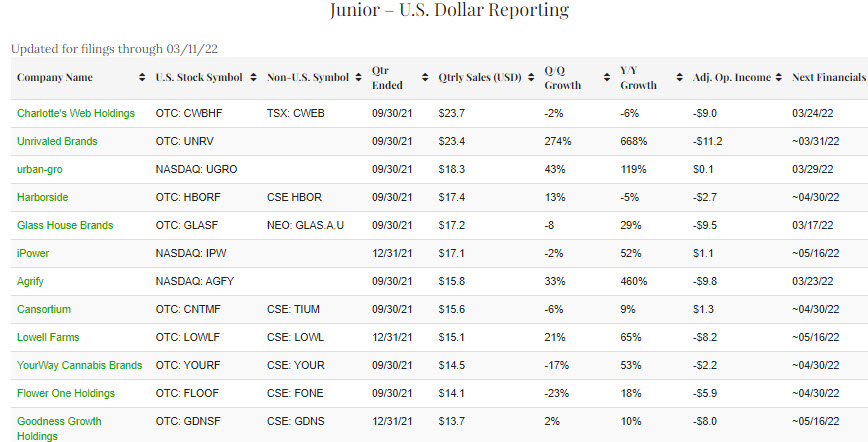Open the iPower company link
The height and width of the screenshot is (442, 868).
coord(33,253)
